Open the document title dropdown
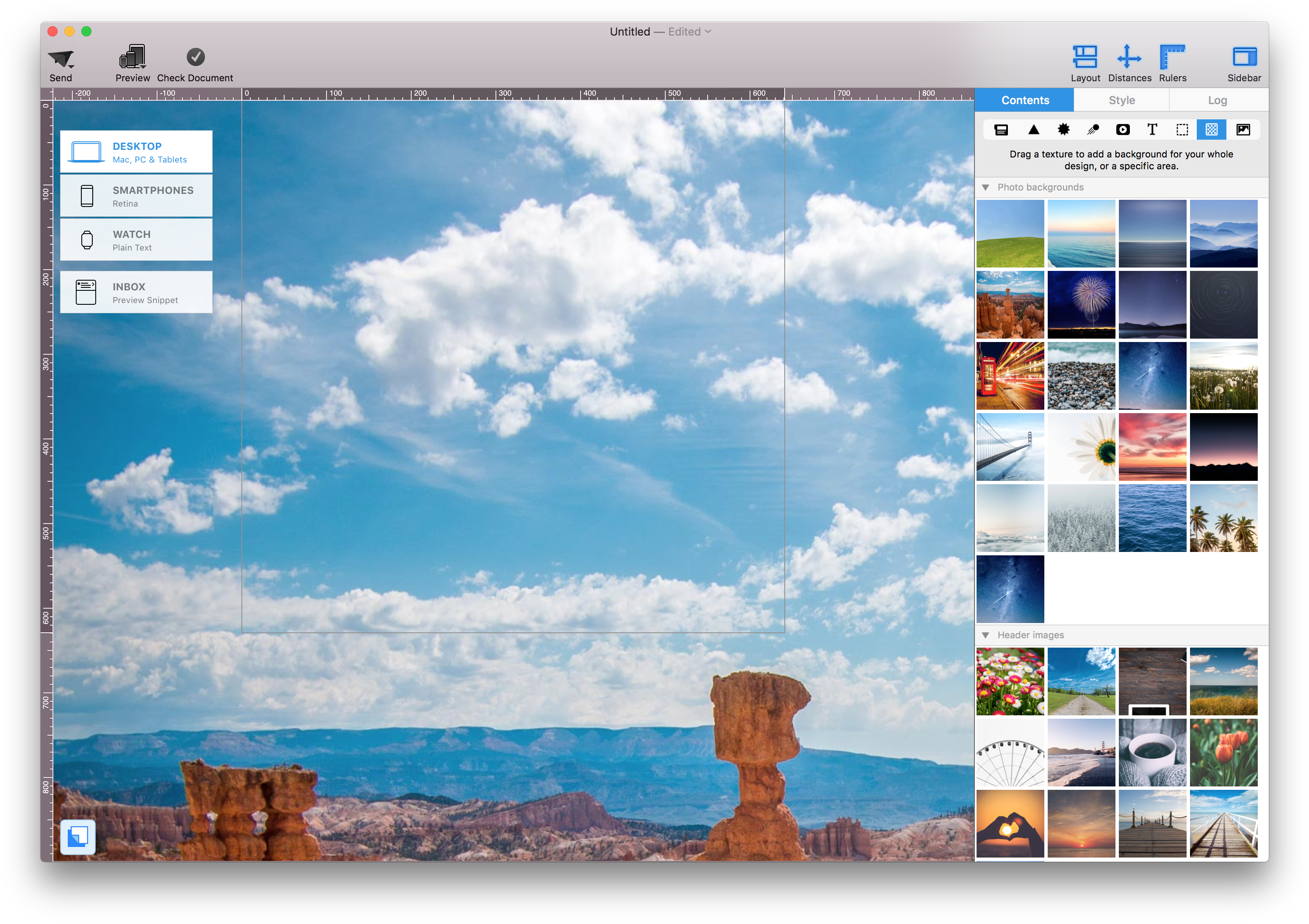The width and height of the screenshot is (1309, 924). (x=708, y=32)
